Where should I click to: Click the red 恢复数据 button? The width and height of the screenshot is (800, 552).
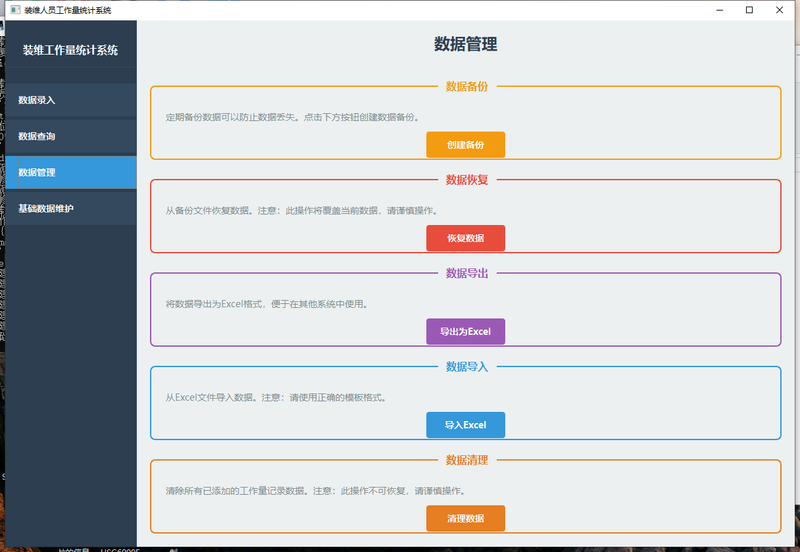pyautogui.click(x=465, y=238)
